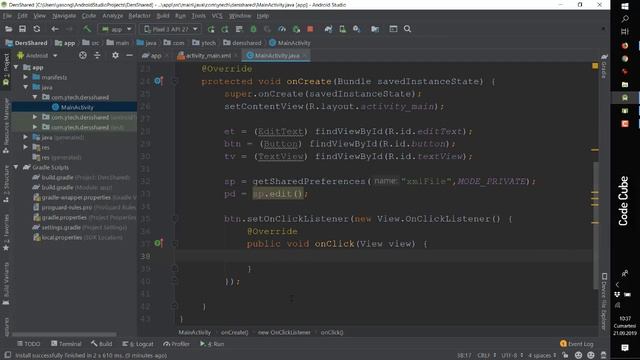The height and width of the screenshot is (360, 640).
Task: Click the Search Everywhere magnifier icon
Action: point(407,29)
